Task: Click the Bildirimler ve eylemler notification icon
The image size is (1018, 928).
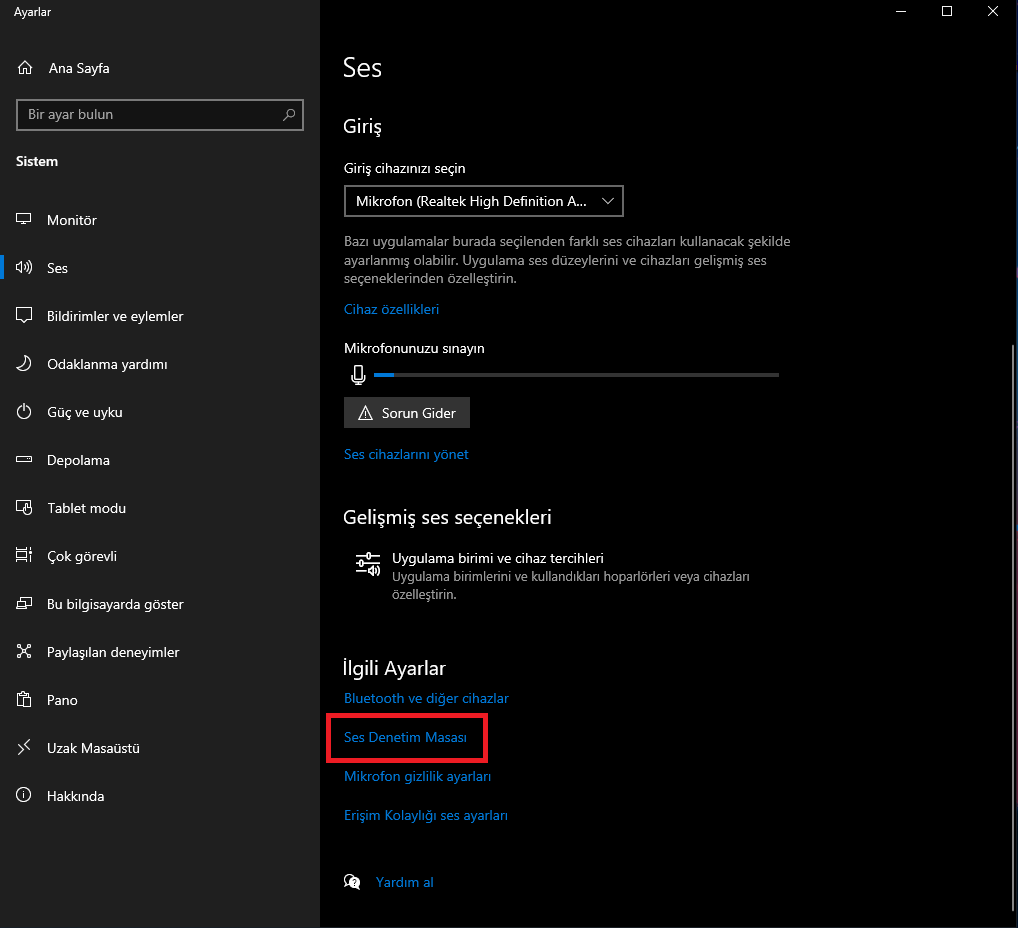Action: tap(23, 316)
